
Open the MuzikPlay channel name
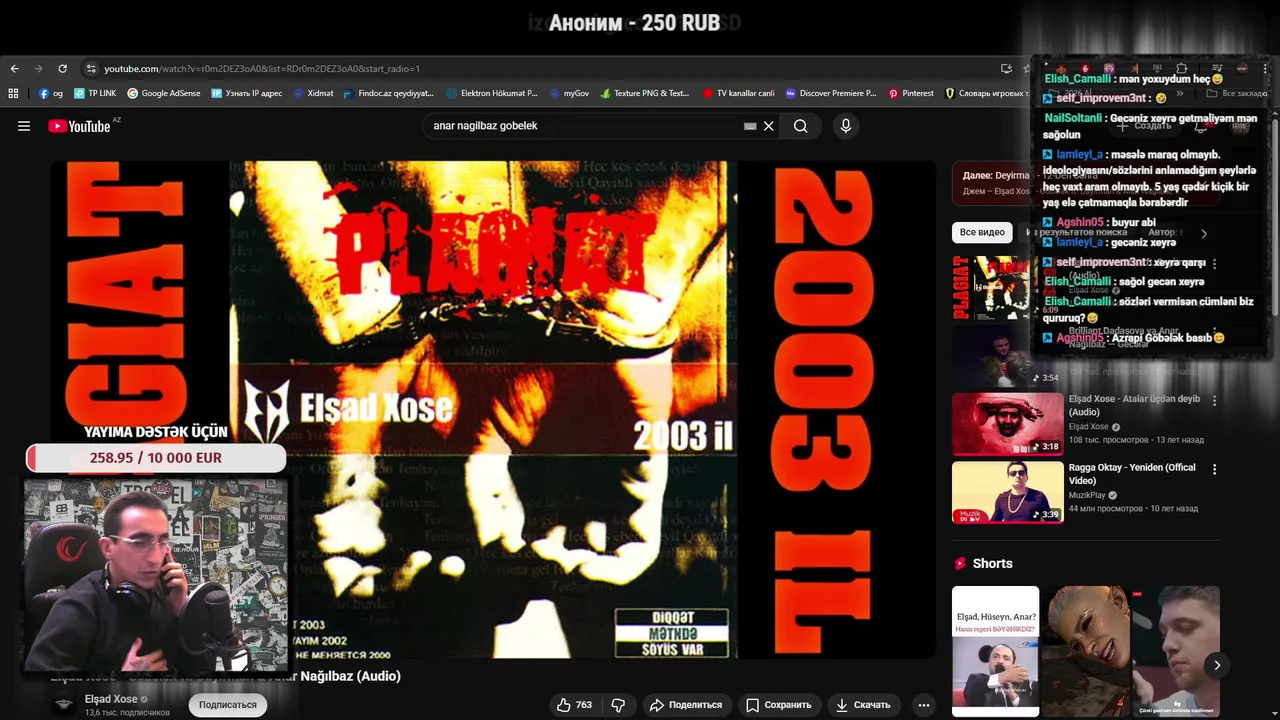coord(1087,495)
